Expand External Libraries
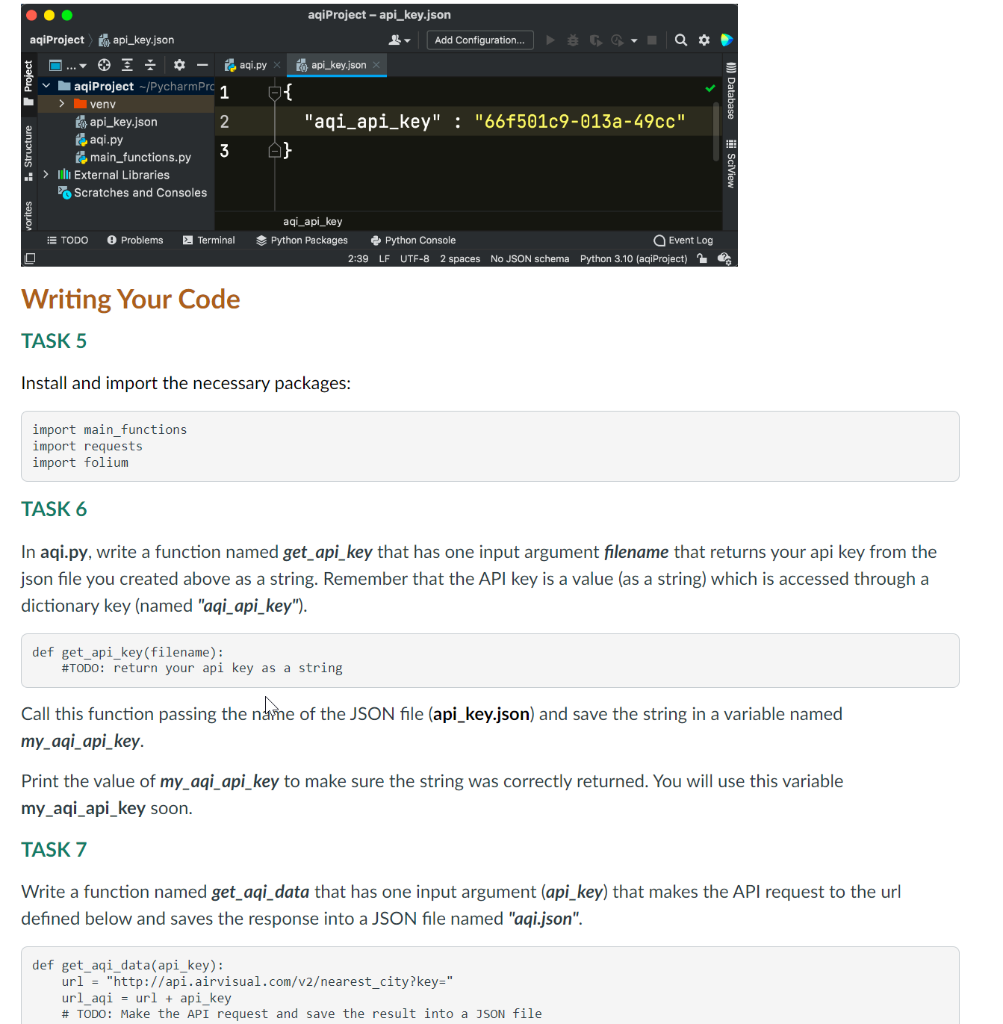Image resolution: width=1003 pixels, height=1024 pixels. 45,175
